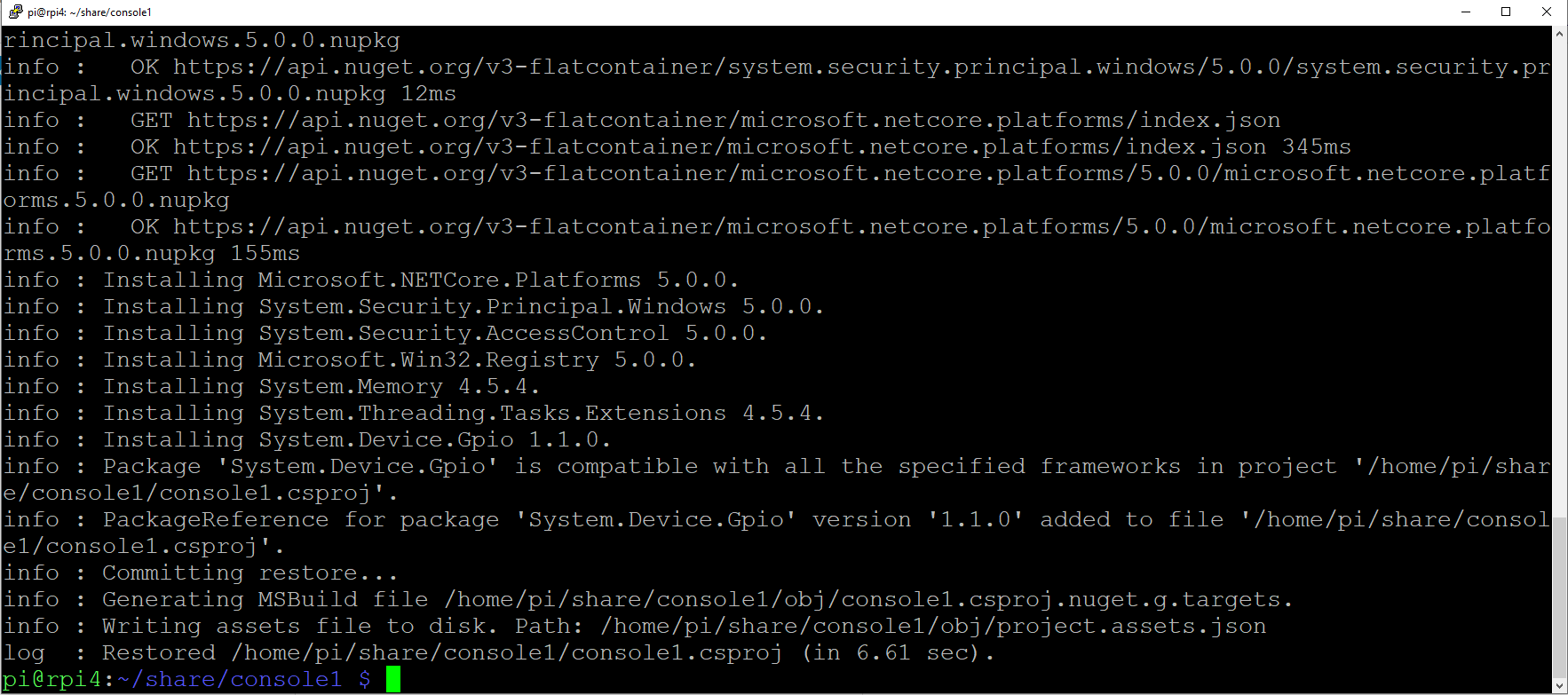Click the PackageReference version 1.1.0 text
This screenshot has width=1568, height=695.
click(x=977, y=519)
